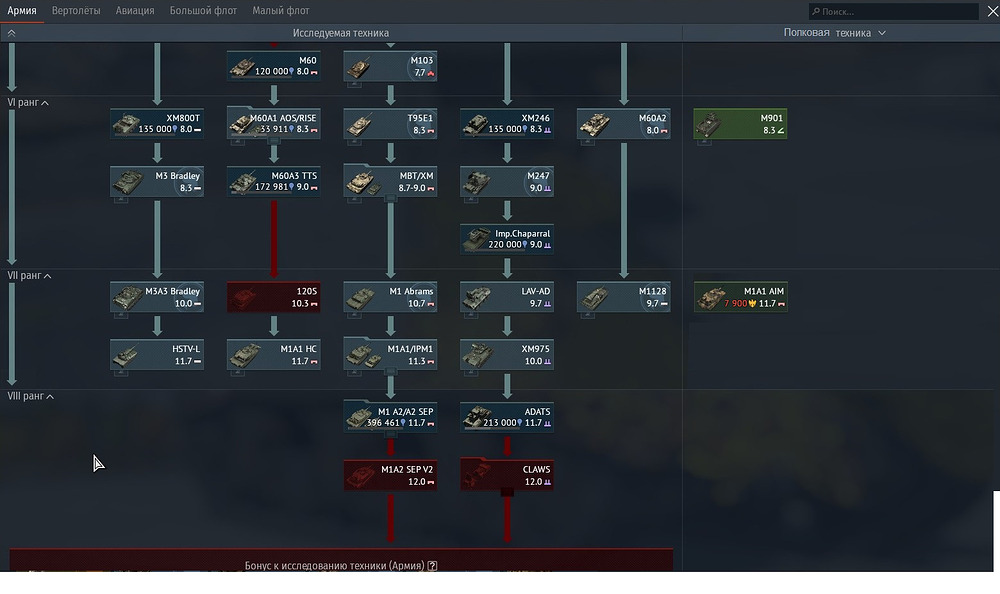Select the Imp.Chaparral card

[507, 239]
